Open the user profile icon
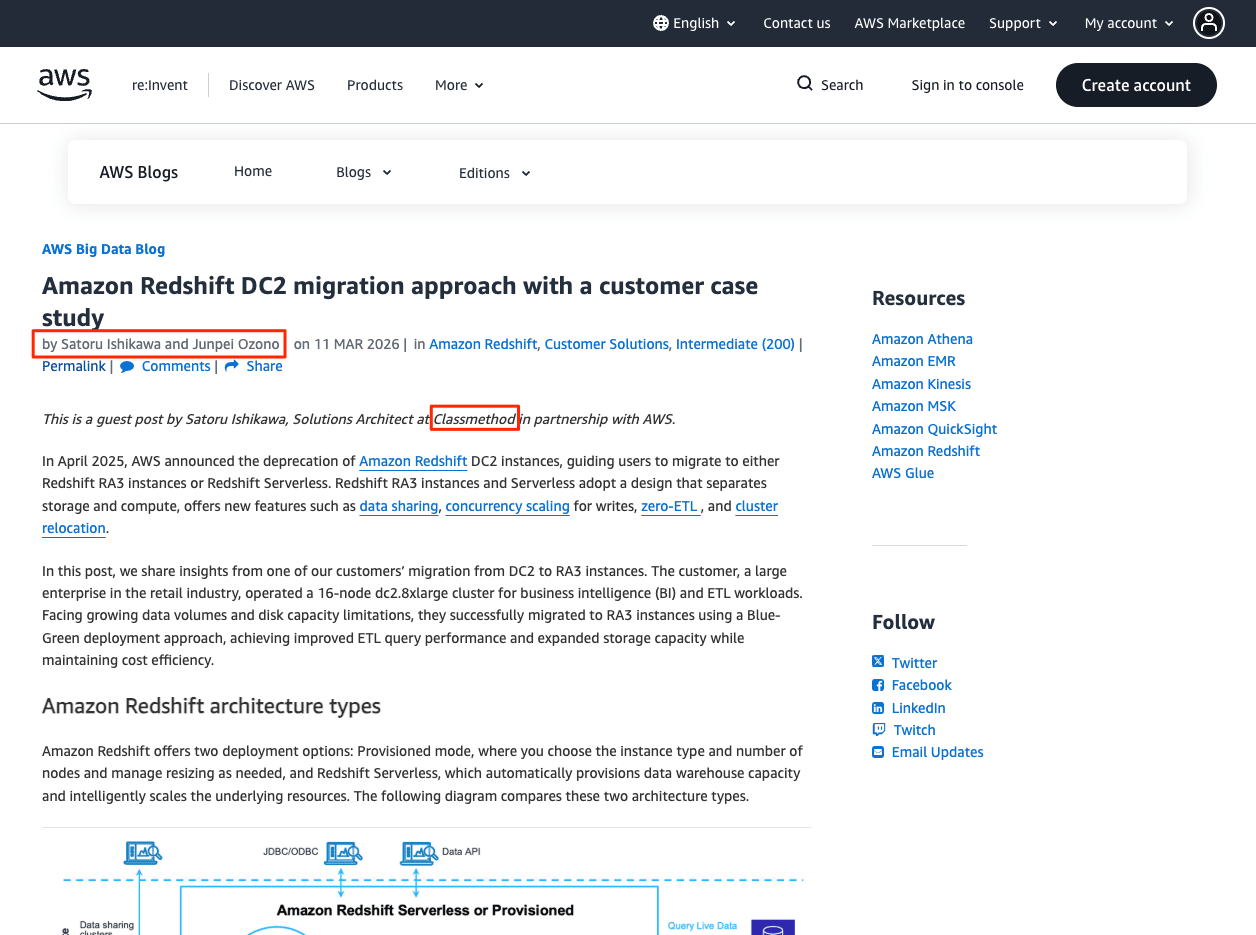 1209,23
